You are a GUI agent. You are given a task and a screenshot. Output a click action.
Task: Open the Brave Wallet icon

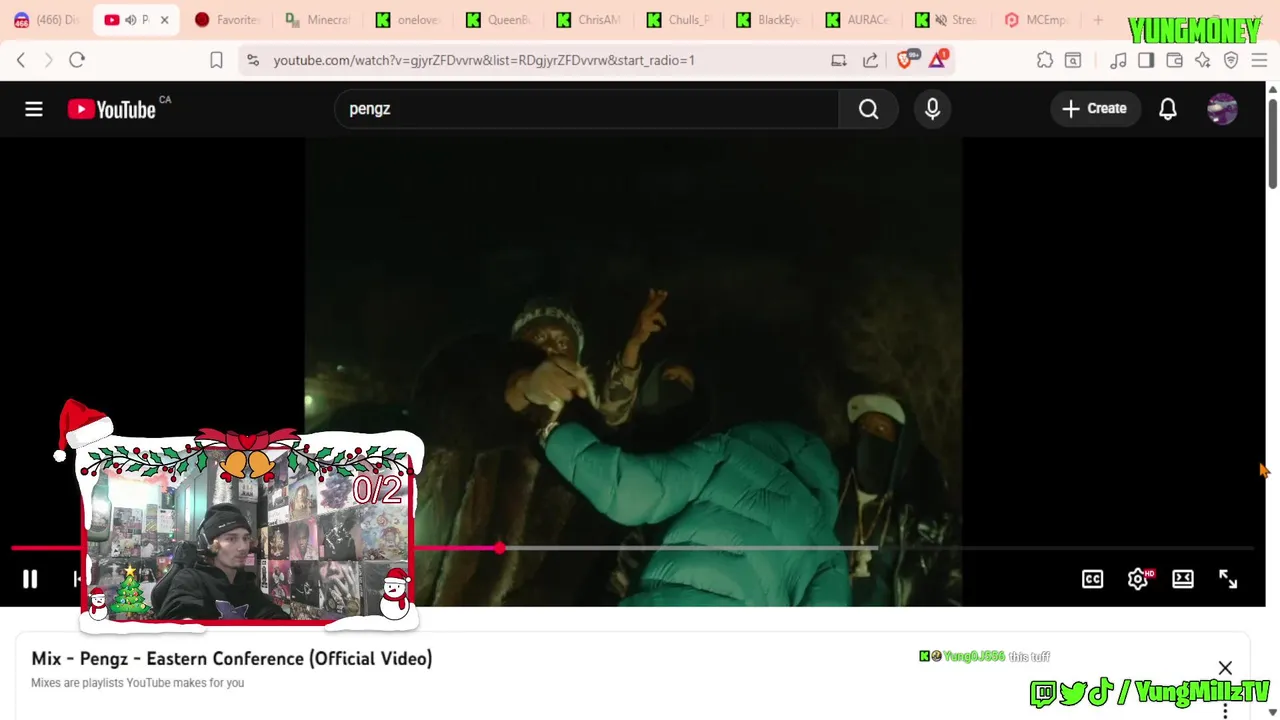pyautogui.click(x=1175, y=60)
